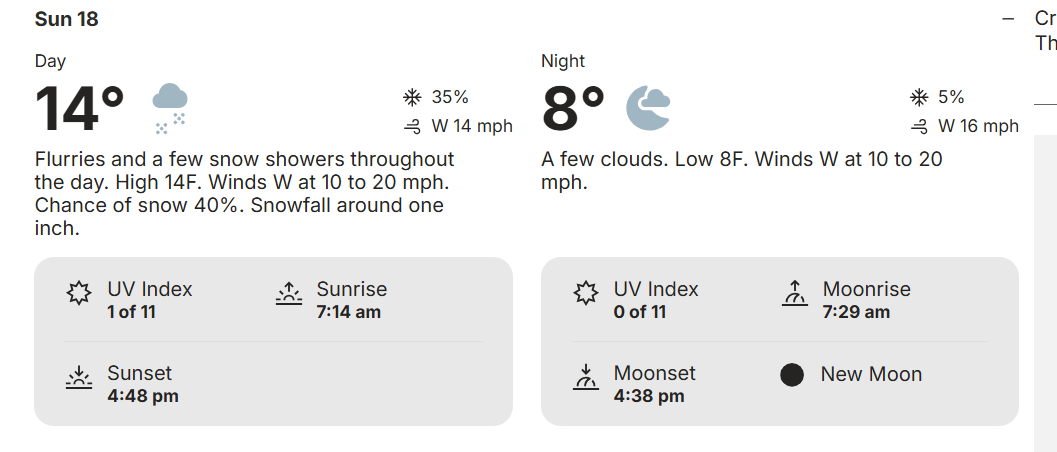Click the Sunrise 7:14 am time
This screenshot has height=452, width=1057.
348,312
